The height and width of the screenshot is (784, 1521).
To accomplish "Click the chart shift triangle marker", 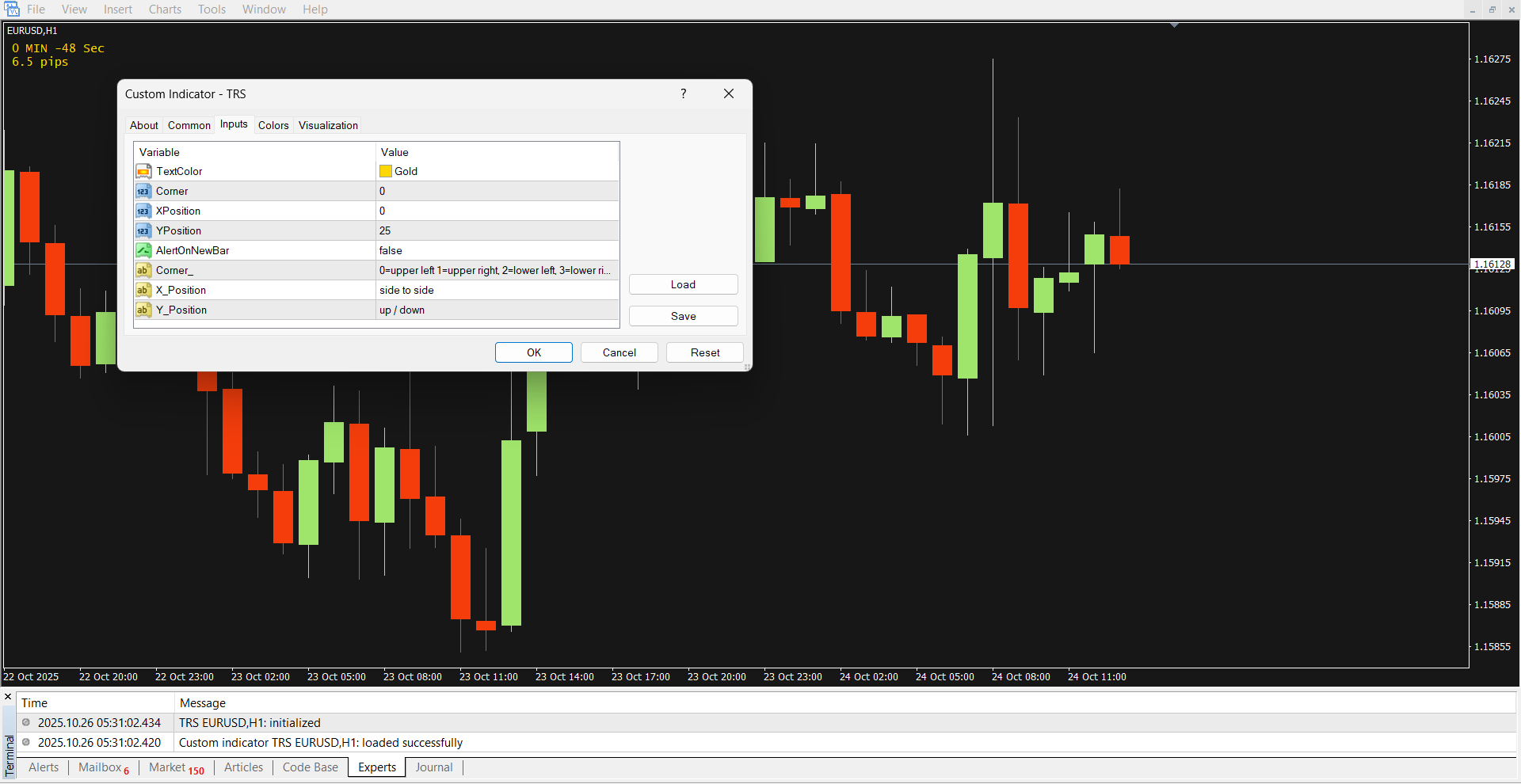I will tap(1174, 25).
